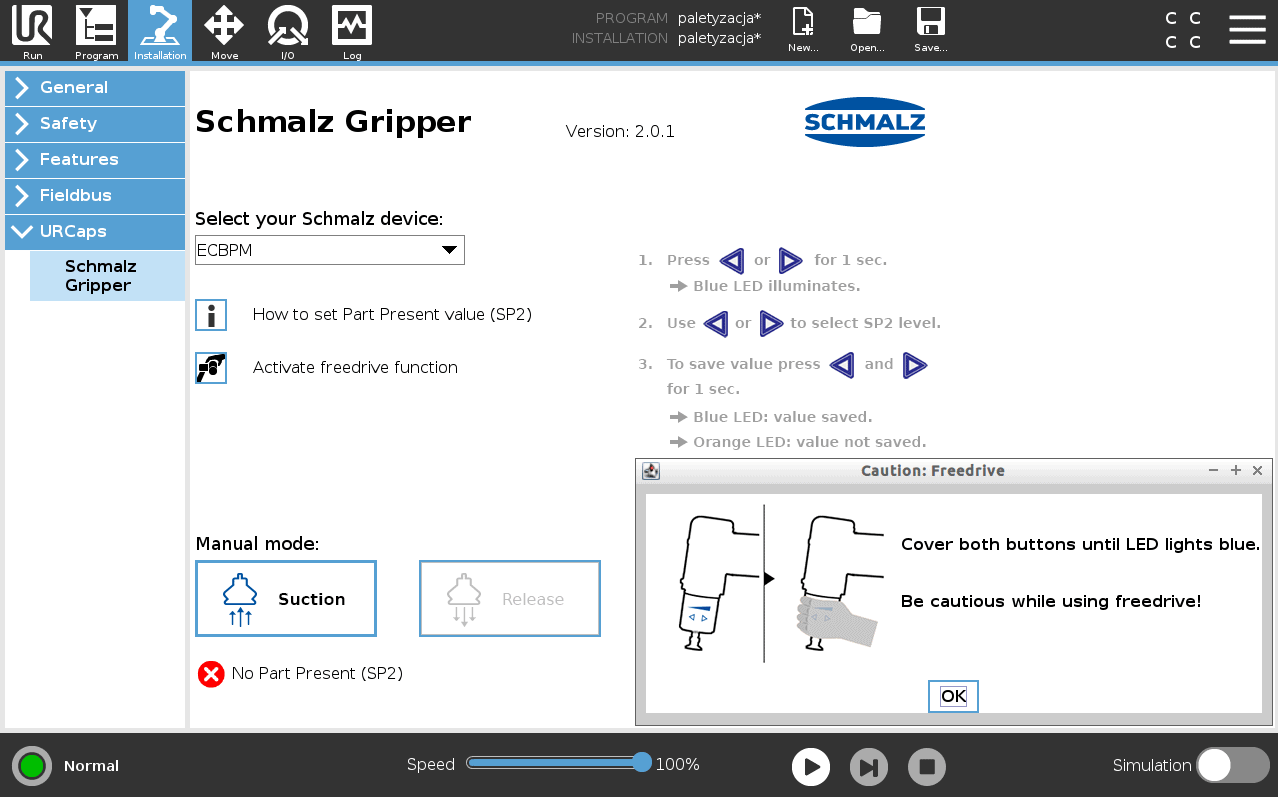
Task: Select Schmalz Gripper in the sidebar
Action: 107,276
